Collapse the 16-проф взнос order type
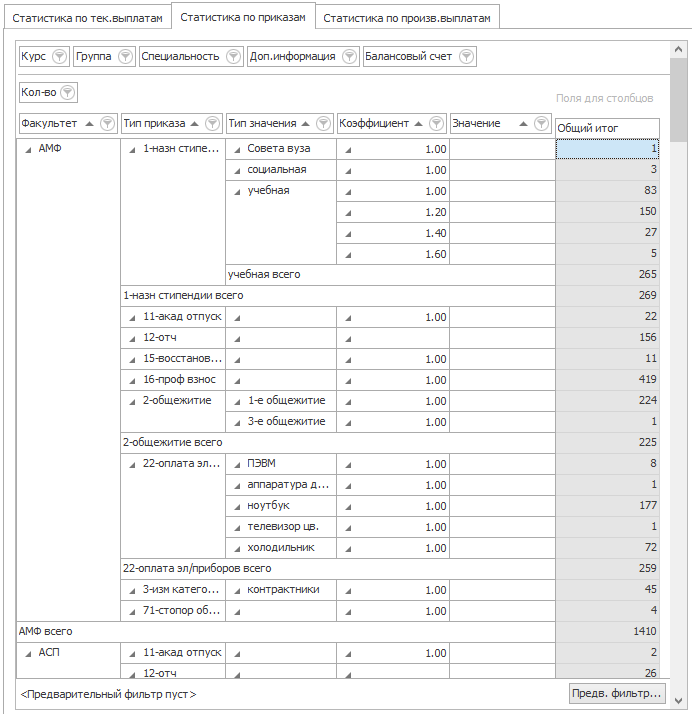The image size is (692, 714). point(132,381)
